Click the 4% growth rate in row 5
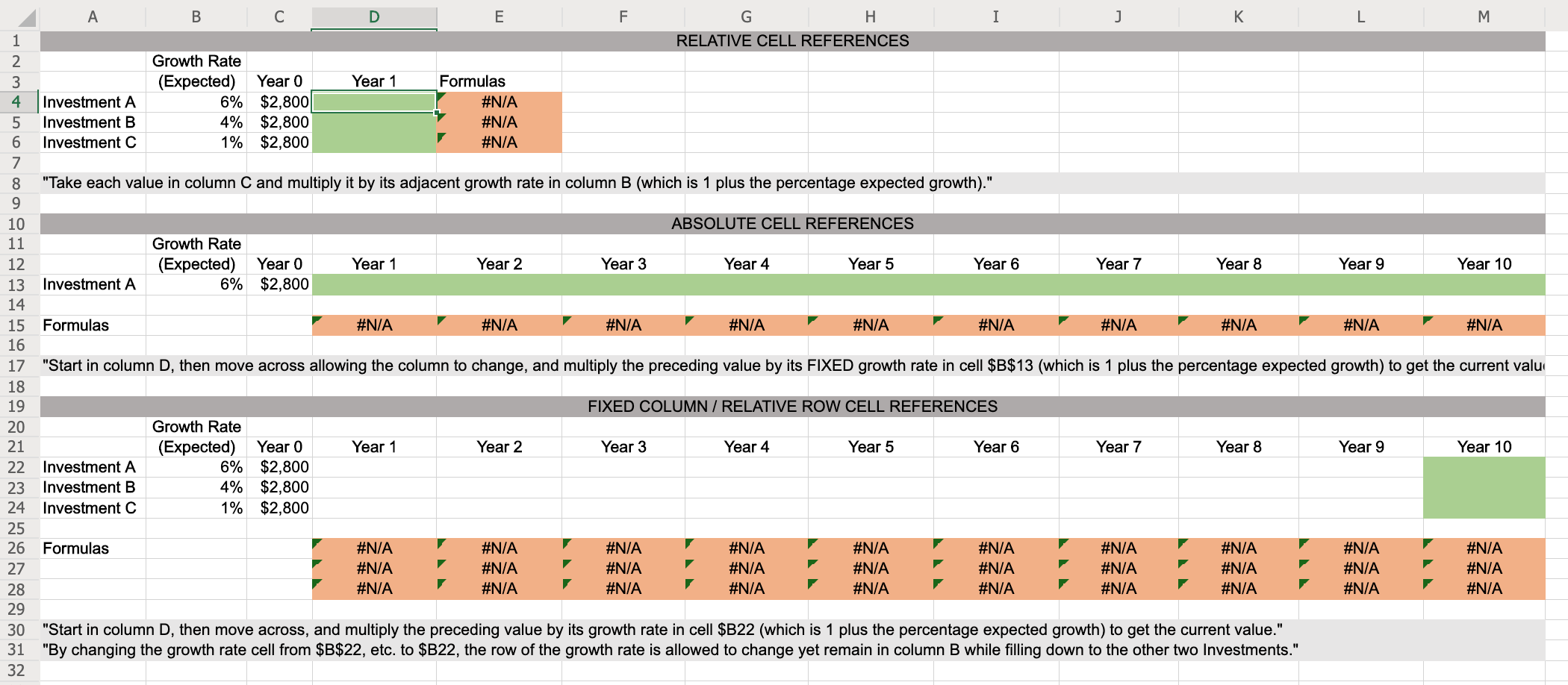Screen dimensions: 1568x685 pos(231,122)
